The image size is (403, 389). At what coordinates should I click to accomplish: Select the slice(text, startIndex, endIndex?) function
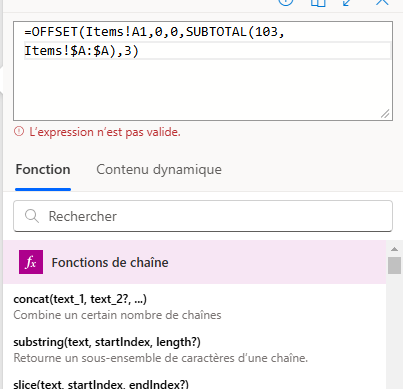[101, 384]
